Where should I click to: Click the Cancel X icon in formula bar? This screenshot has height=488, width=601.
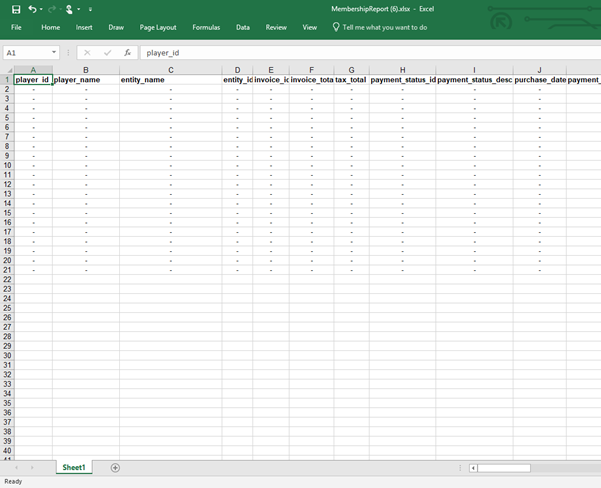[87, 52]
